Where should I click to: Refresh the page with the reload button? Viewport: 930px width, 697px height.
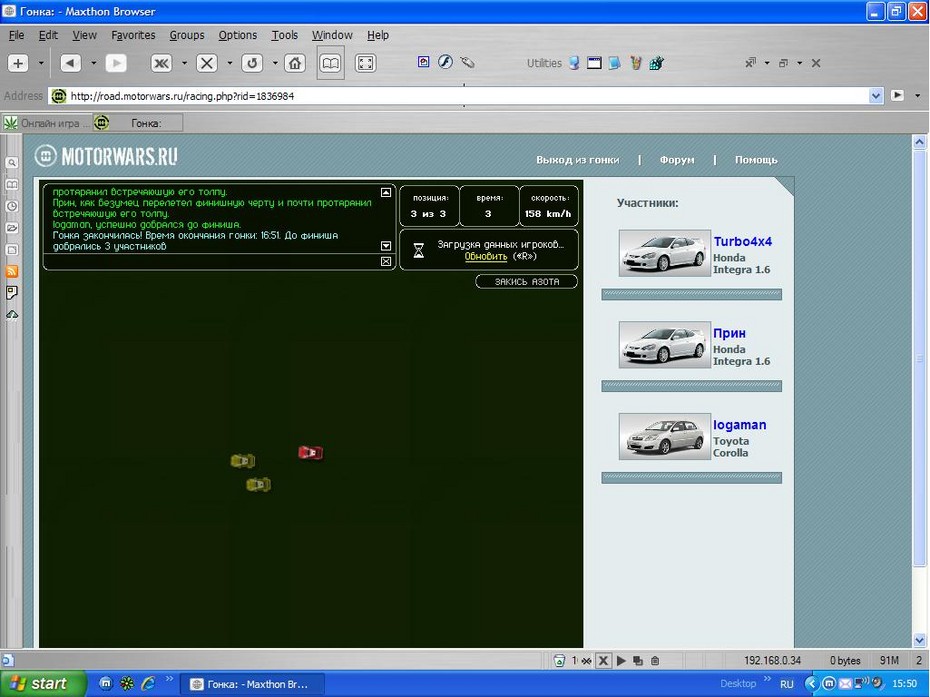(x=252, y=63)
